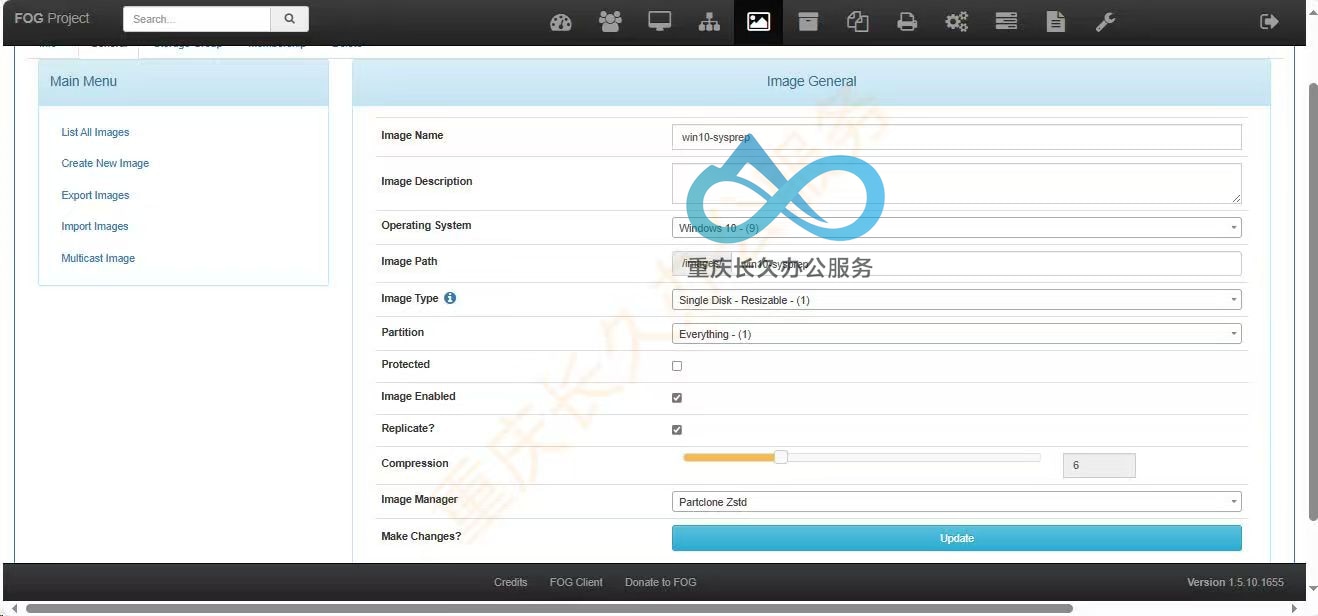
Task: Open the Printers icon
Action: (x=907, y=22)
